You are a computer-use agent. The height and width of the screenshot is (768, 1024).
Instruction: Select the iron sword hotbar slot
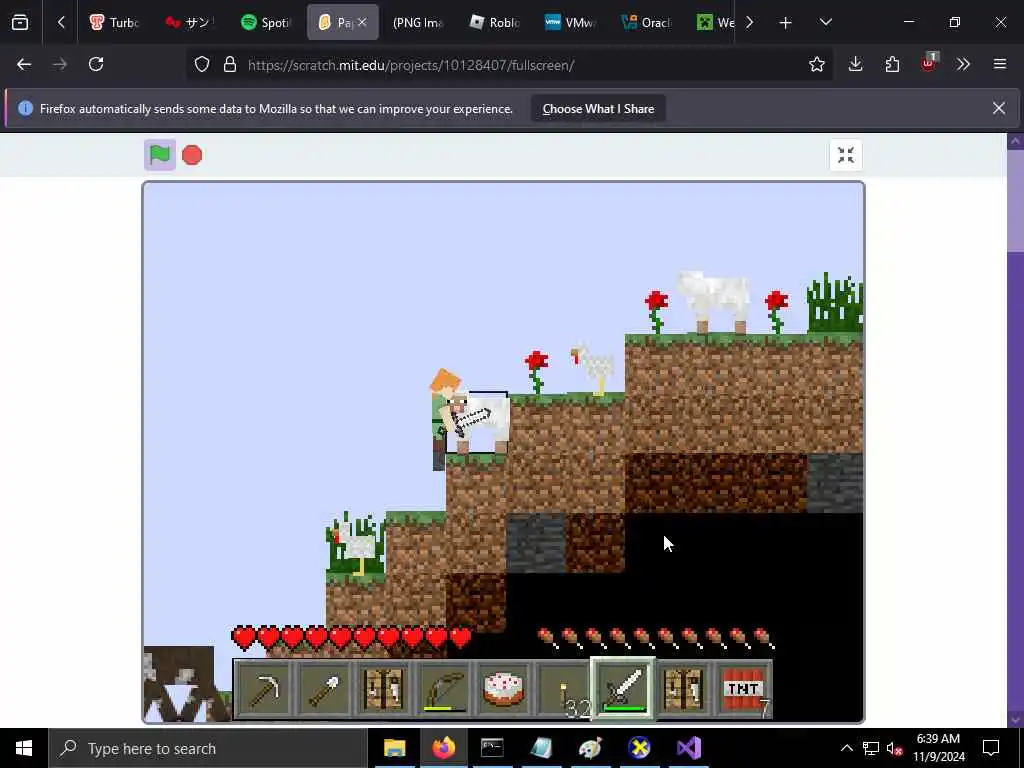623,688
